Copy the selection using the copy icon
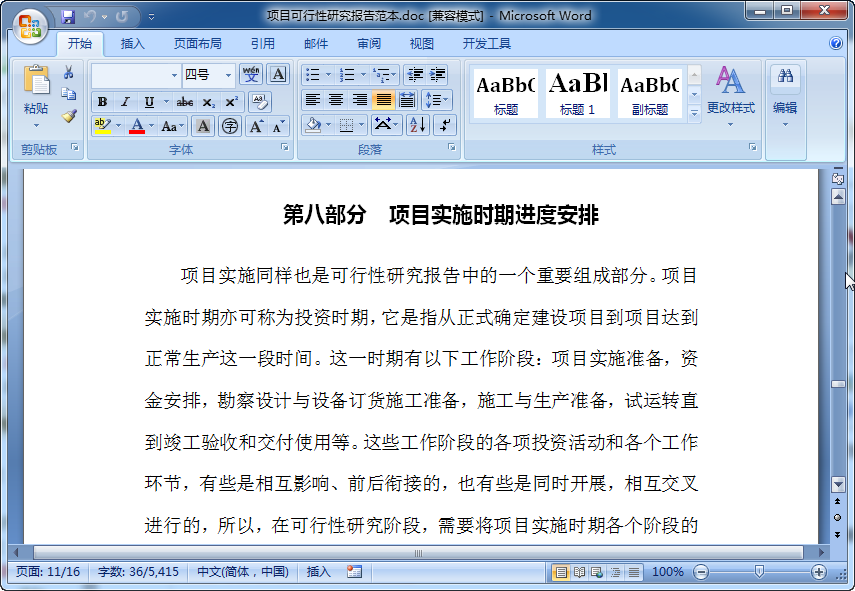The height and width of the screenshot is (591, 855). (68, 94)
